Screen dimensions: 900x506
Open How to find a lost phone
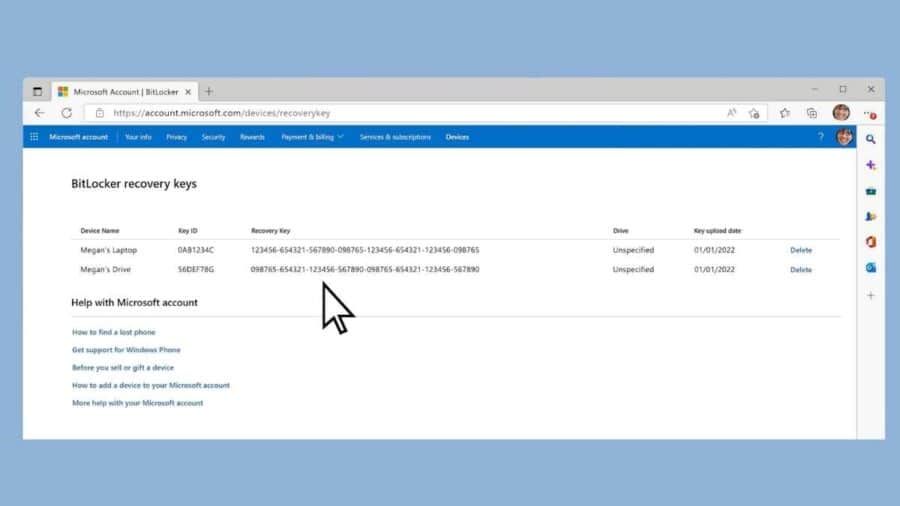[x=114, y=332]
